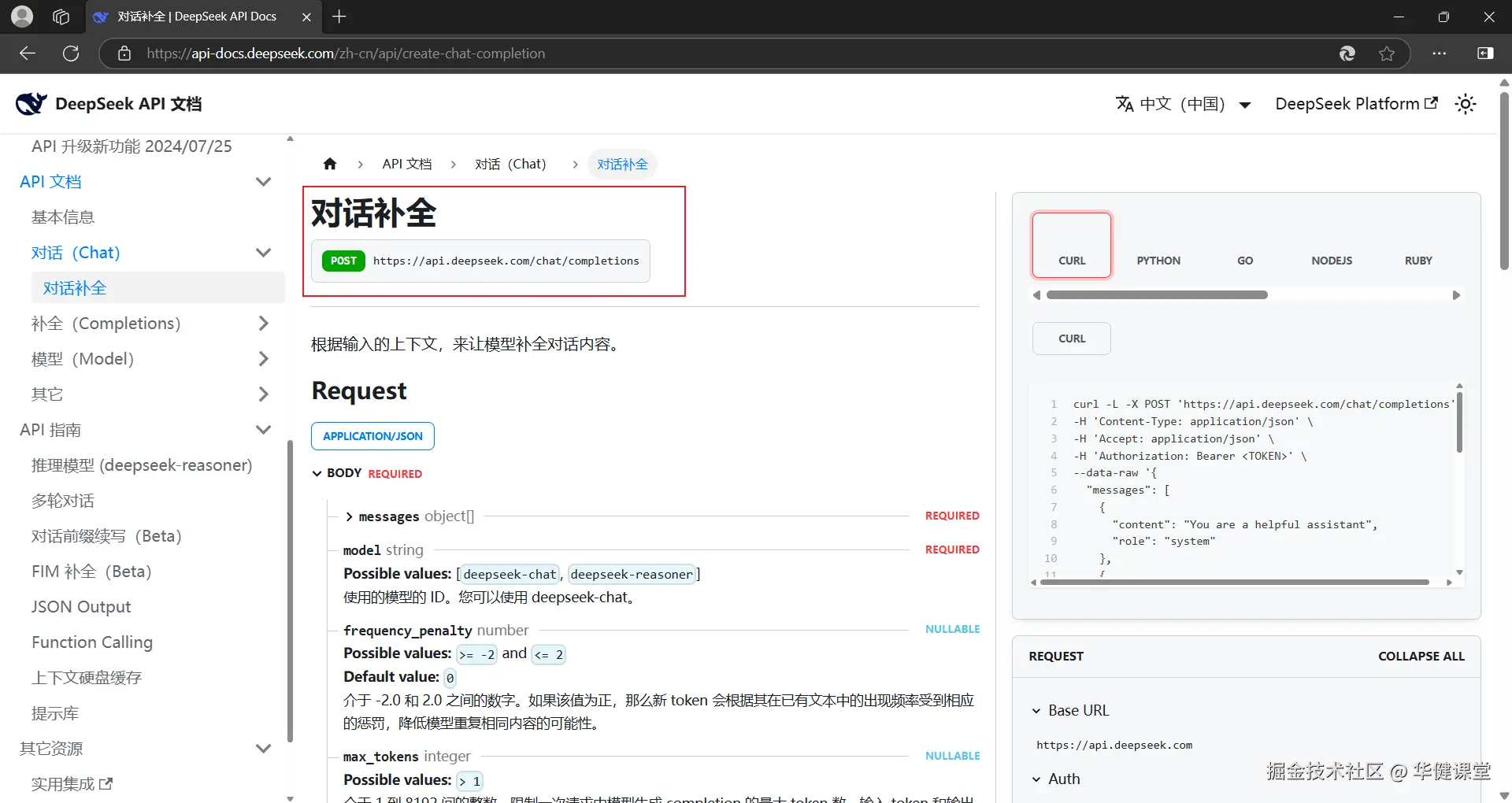The height and width of the screenshot is (803, 1512).
Task: Open the 对话补全 sidebar page
Action: point(157,288)
